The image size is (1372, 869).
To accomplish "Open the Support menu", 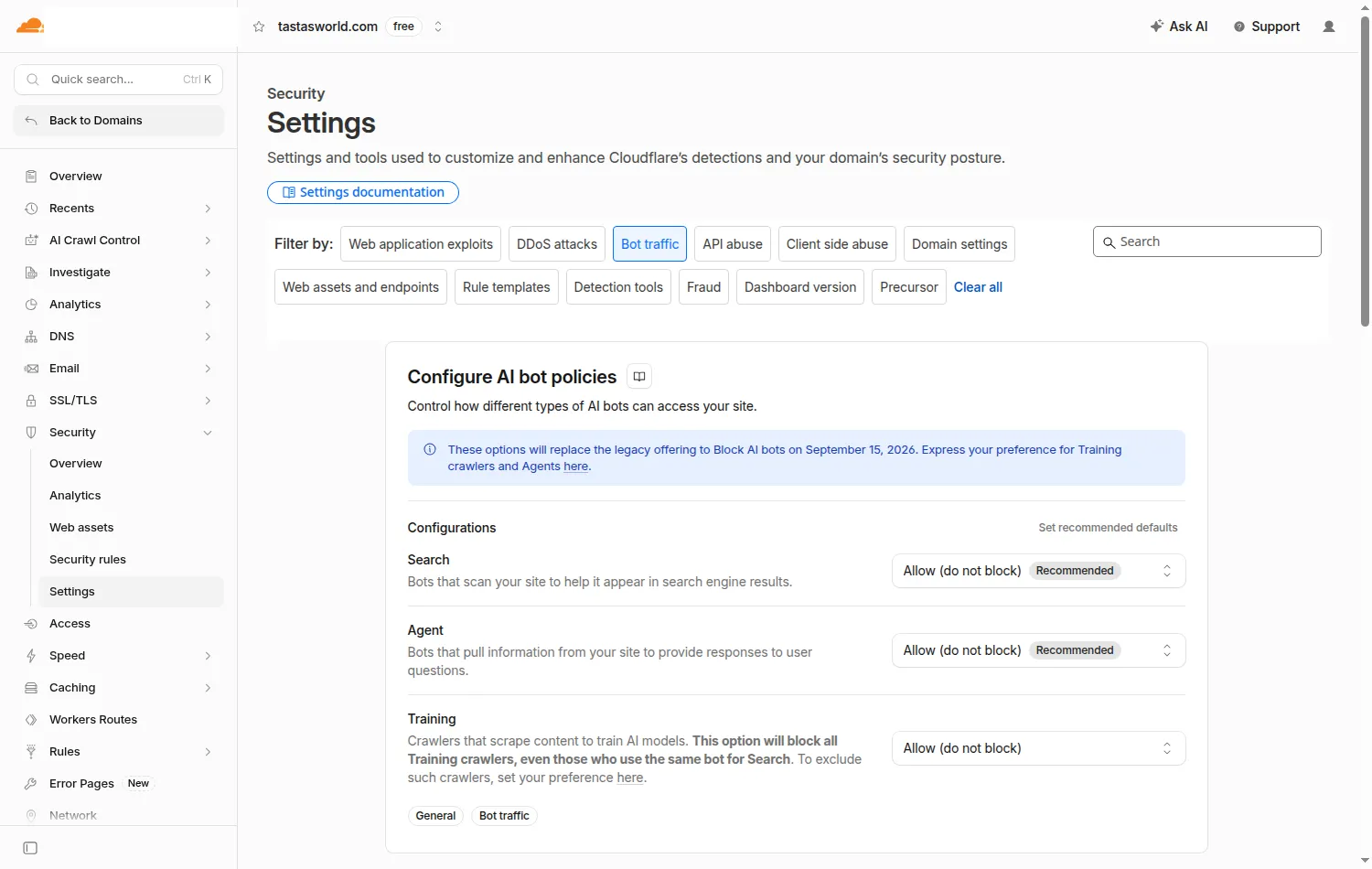I will pyautogui.click(x=1267, y=27).
